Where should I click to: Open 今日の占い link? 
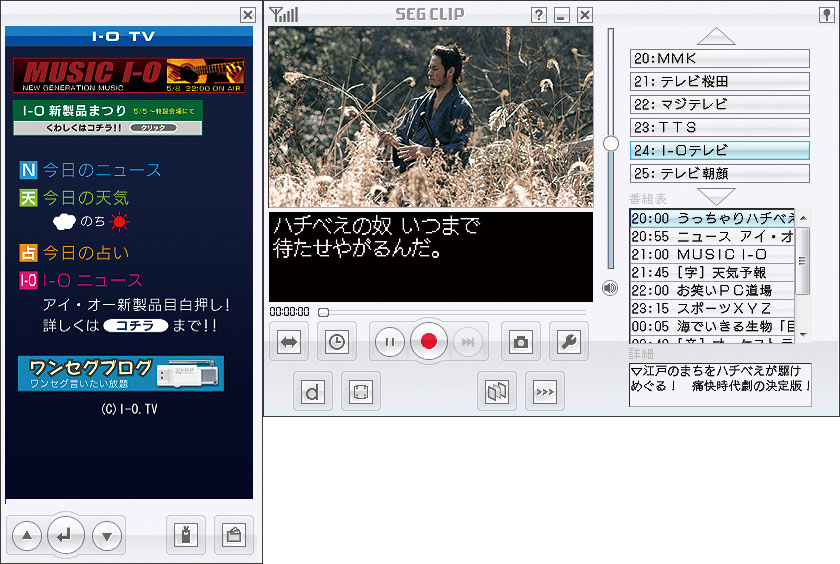(86, 253)
